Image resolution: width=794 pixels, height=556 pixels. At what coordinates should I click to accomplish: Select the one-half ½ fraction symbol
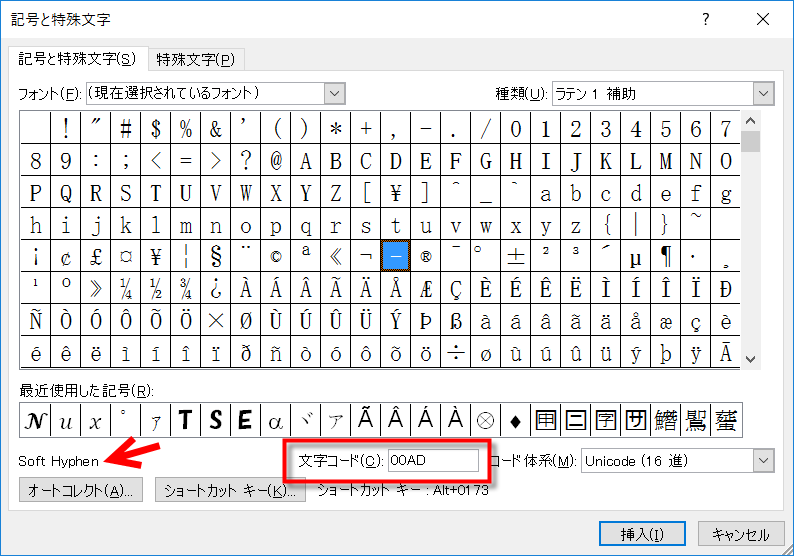click(155, 289)
